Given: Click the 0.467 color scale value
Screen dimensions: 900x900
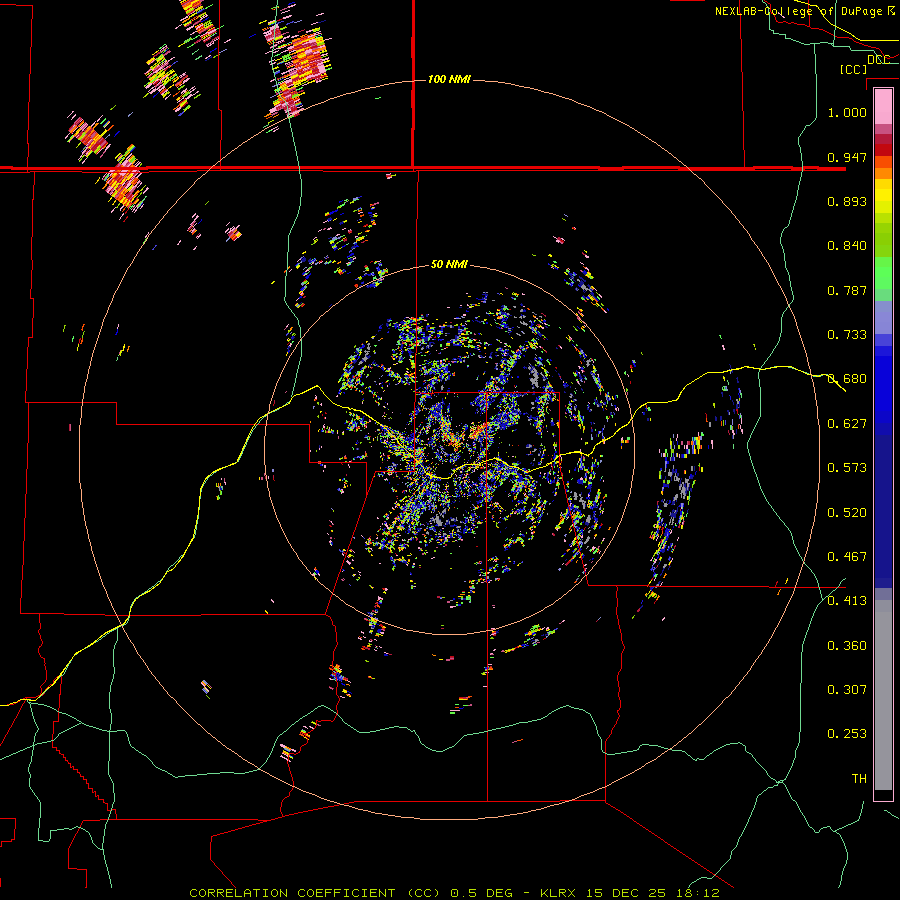Looking at the screenshot, I should click(x=847, y=557).
